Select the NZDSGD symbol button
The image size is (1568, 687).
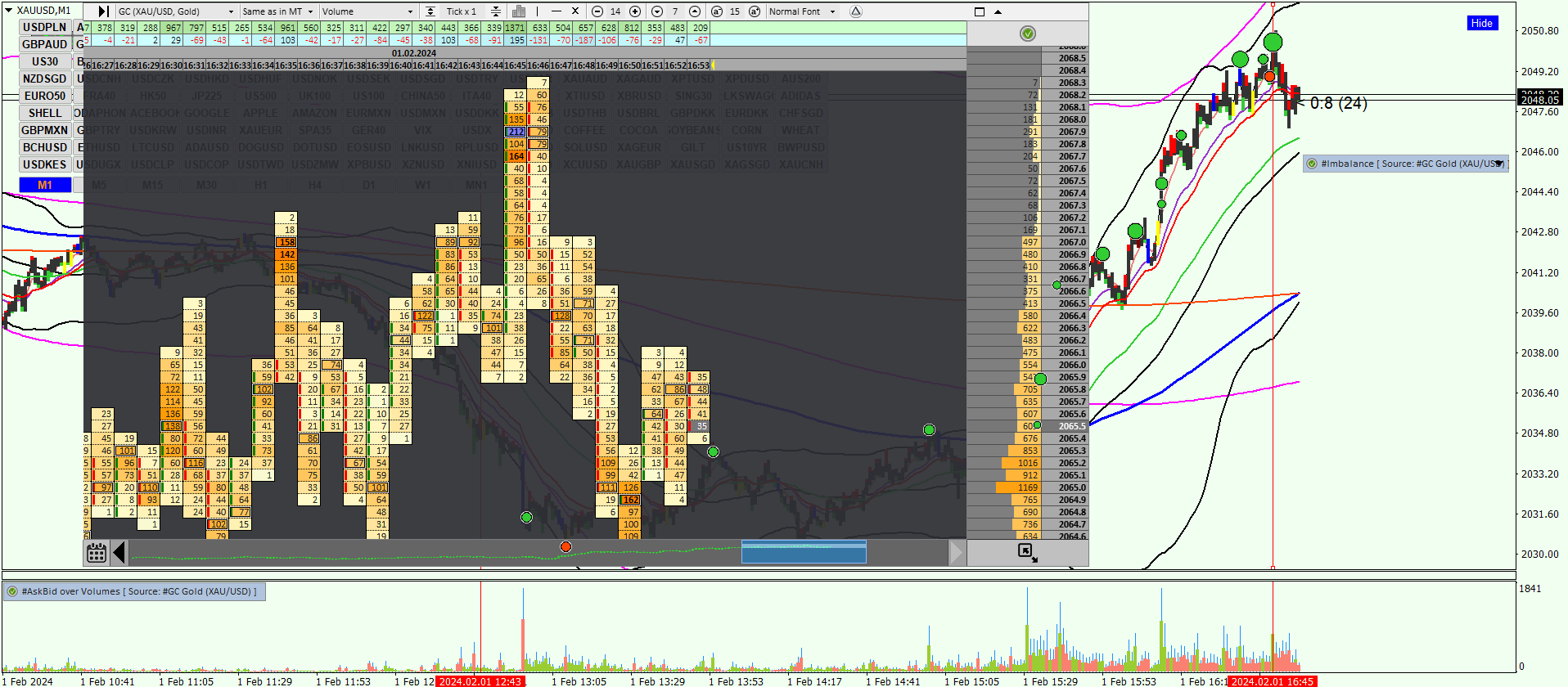click(45, 79)
